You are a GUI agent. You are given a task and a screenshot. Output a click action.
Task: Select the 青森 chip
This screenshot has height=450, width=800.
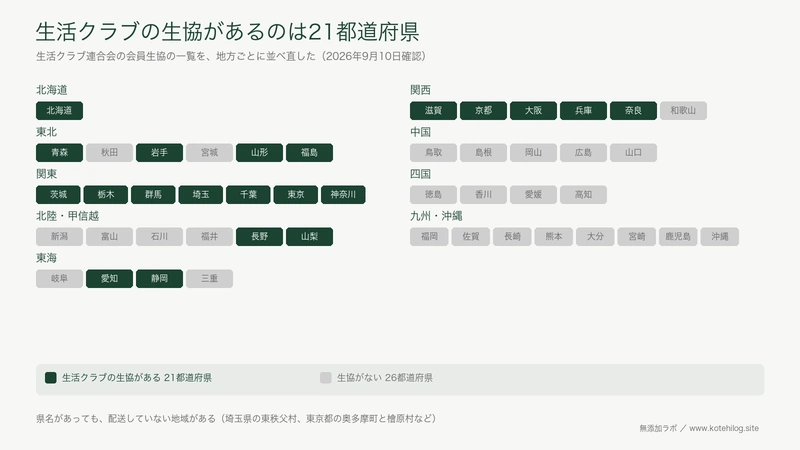coord(59,153)
